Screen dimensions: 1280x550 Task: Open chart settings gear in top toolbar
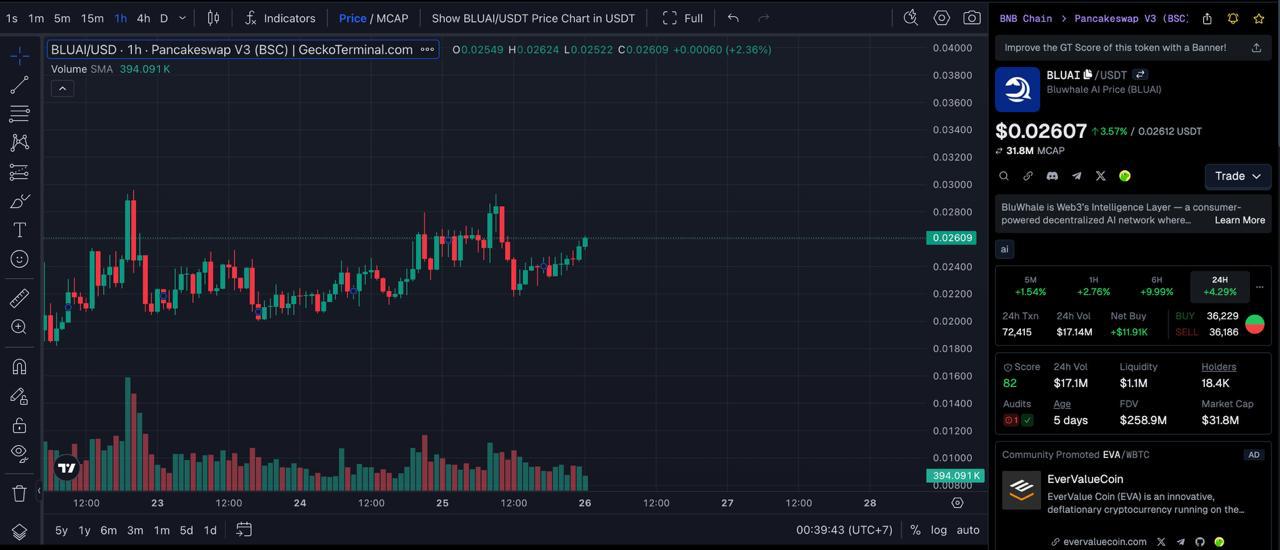941,18
